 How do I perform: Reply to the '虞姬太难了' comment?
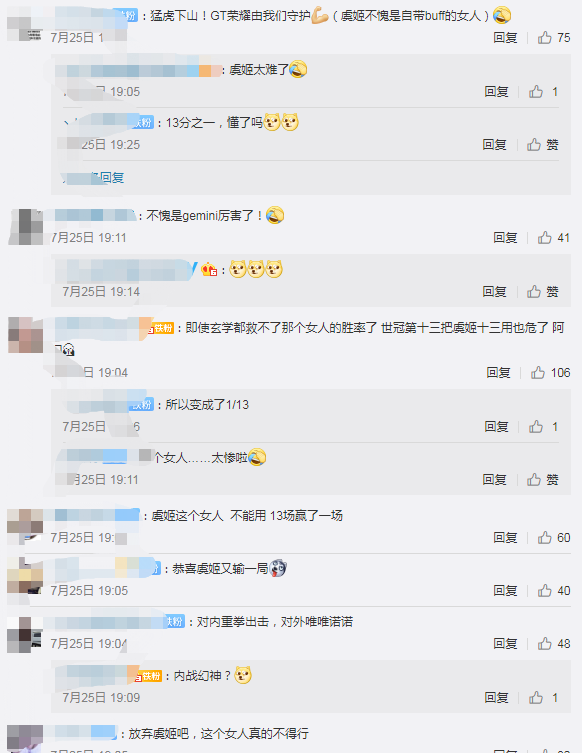(497, 91)
